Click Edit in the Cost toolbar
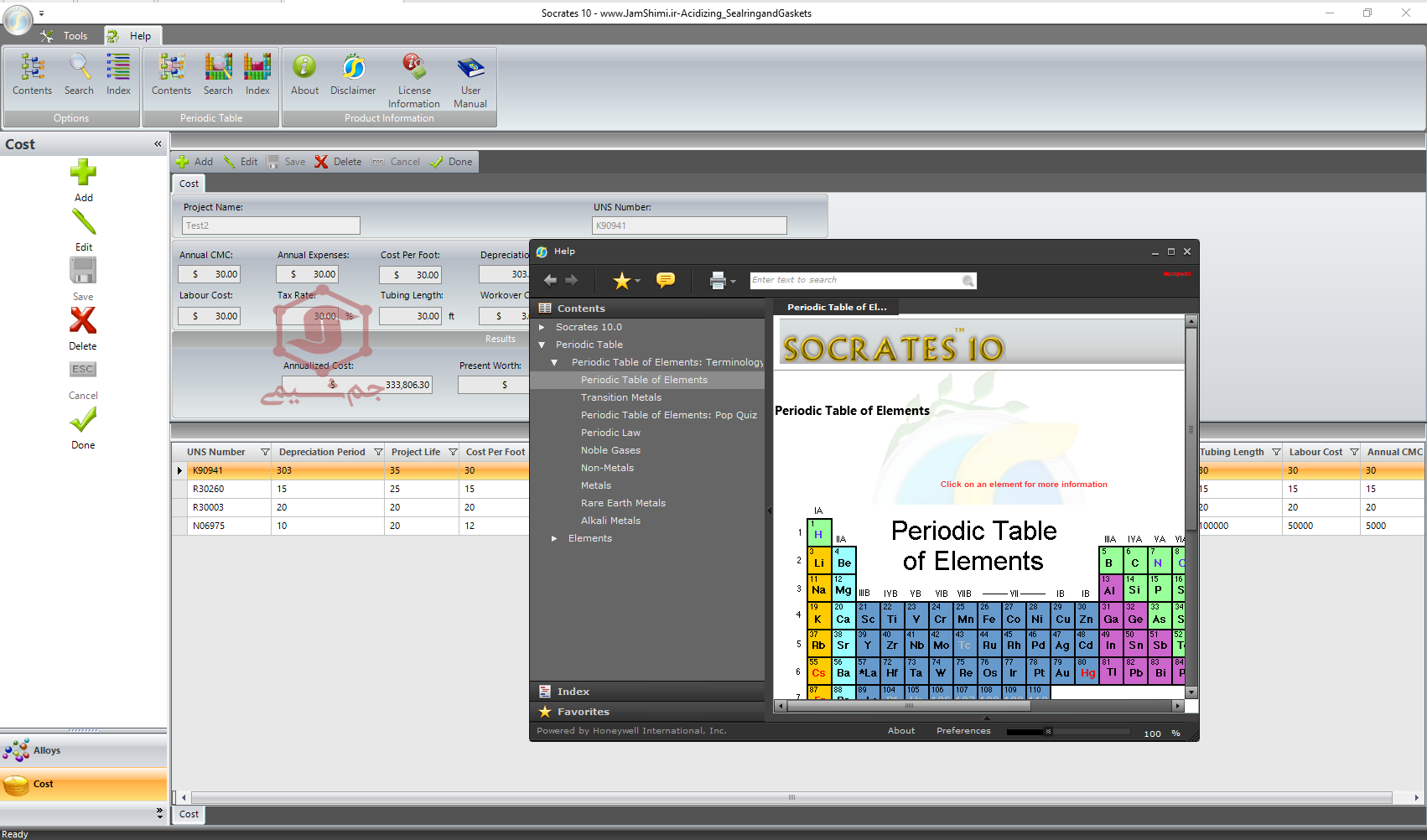1427x840 pixels. point(240,162)
